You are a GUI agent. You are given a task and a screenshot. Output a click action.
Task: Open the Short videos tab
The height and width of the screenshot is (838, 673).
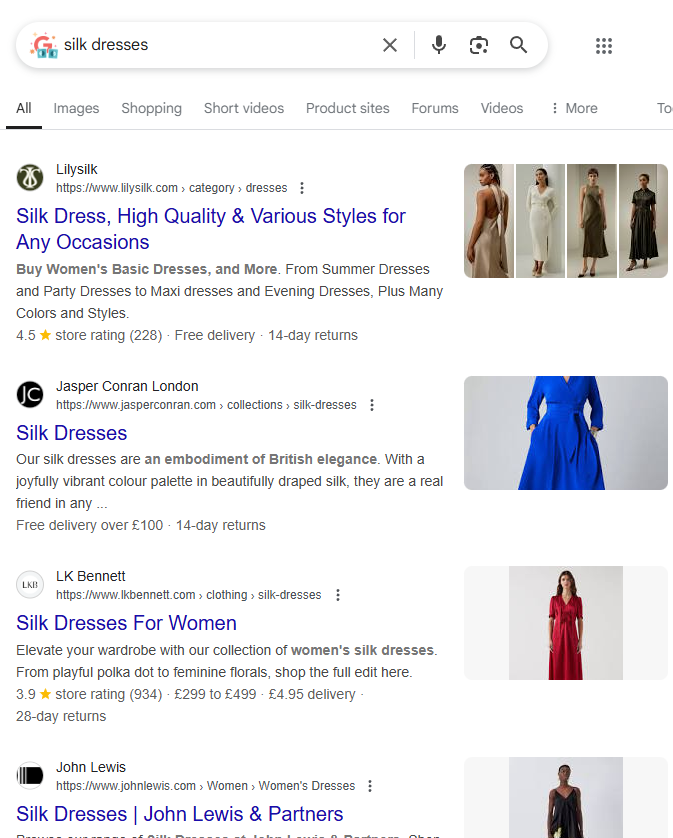click(x=244, y=108)
